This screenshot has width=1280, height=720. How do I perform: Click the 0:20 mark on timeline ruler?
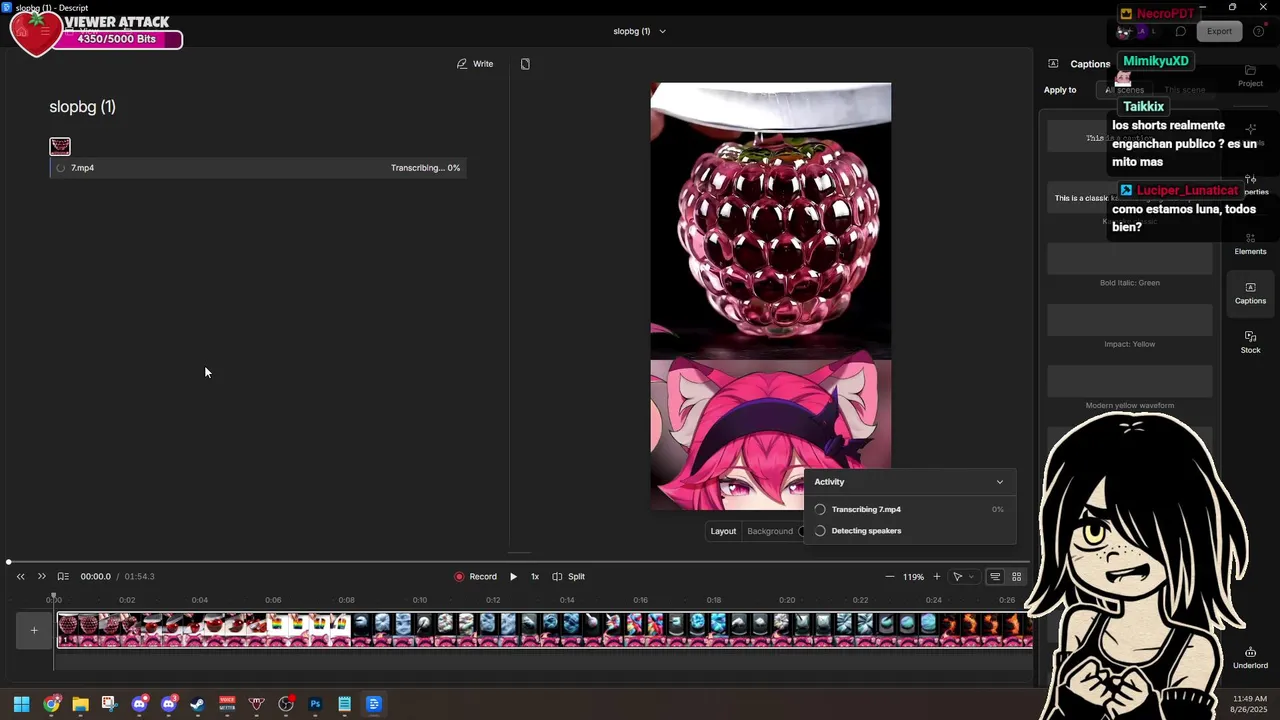pos(787,600)
